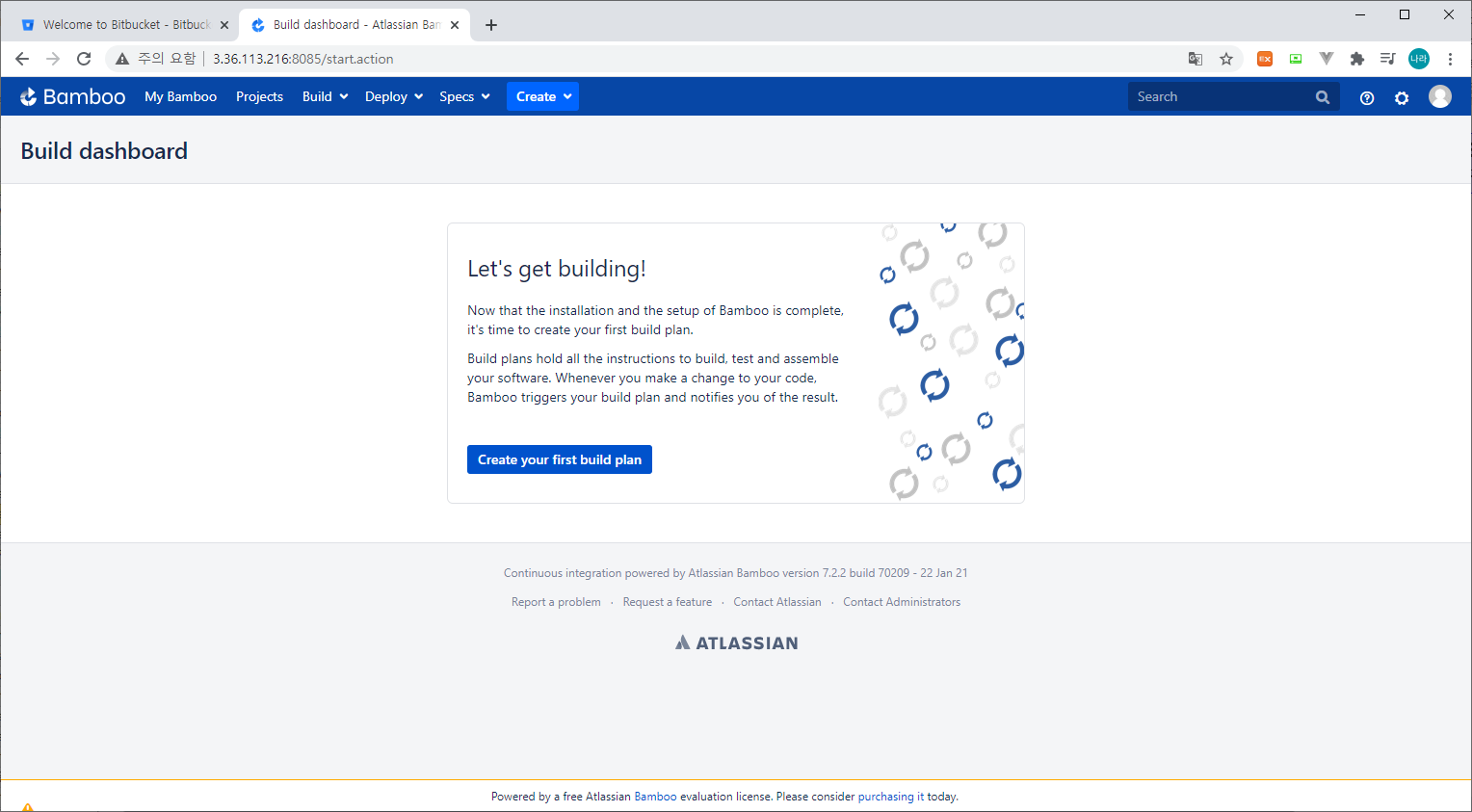Click the Bamboo logo icon
Viewport: 1472px width, 812px height.
31,96
